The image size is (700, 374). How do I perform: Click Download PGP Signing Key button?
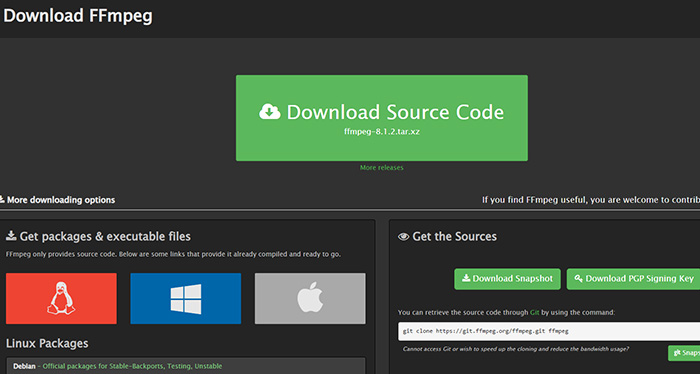(633, 279)
